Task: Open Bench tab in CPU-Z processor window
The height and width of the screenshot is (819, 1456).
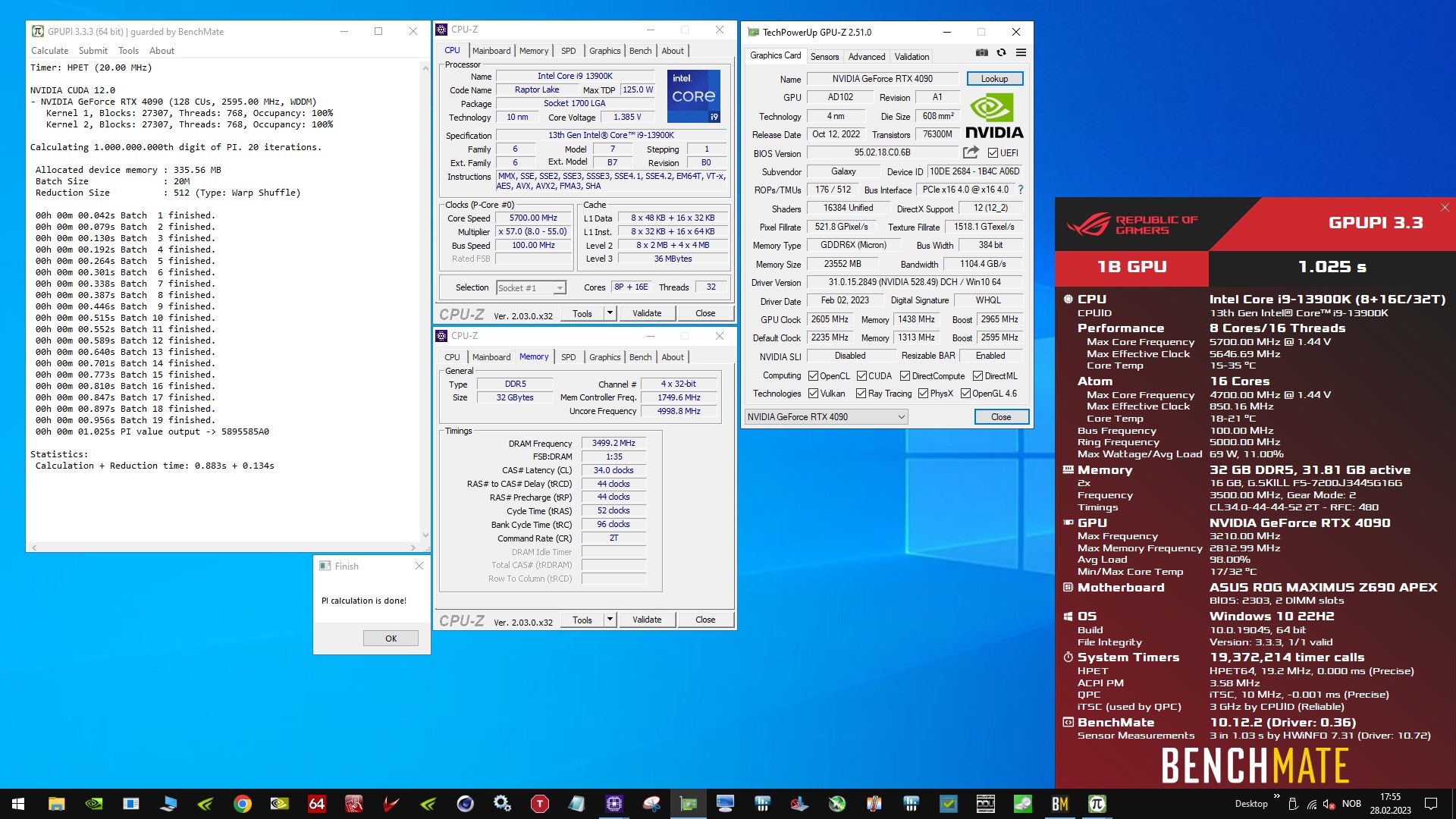Action: pos(640,51)
